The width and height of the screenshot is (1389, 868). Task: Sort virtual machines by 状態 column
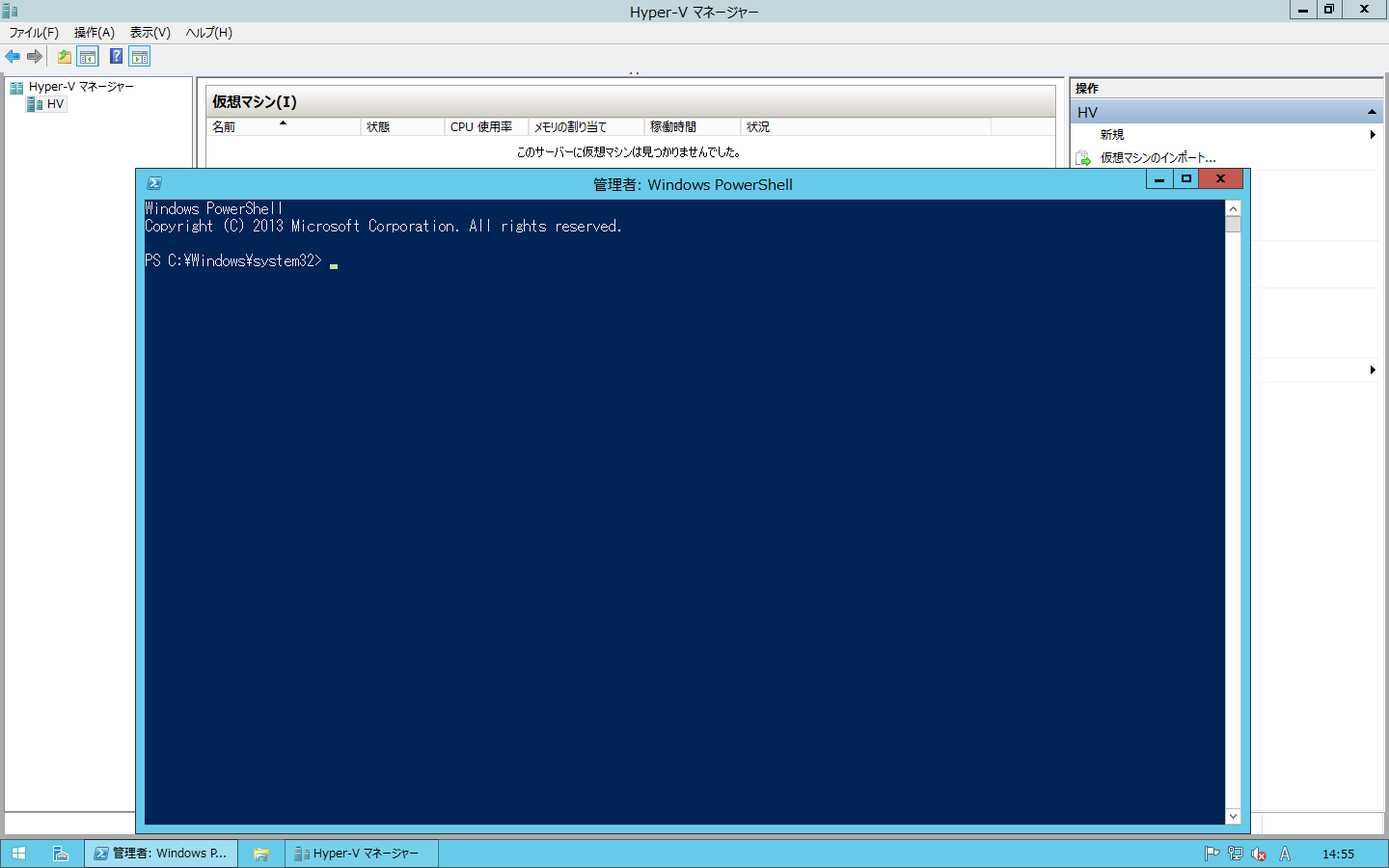tap(402, 127)
